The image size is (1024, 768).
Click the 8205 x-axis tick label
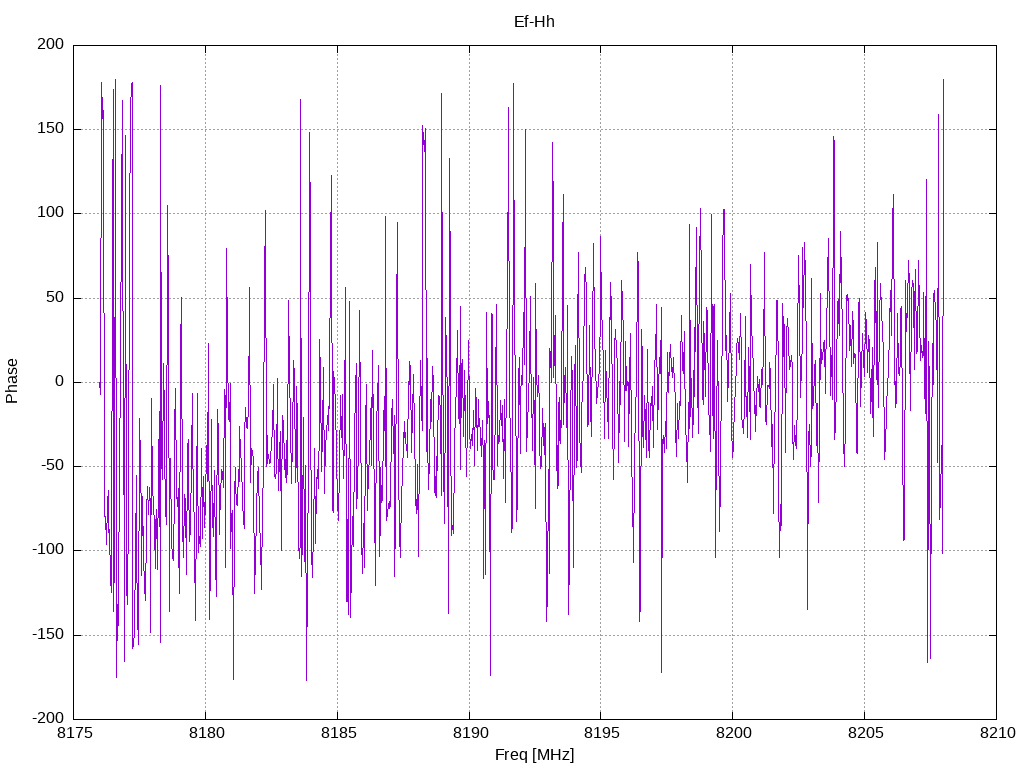pos(865,733)
